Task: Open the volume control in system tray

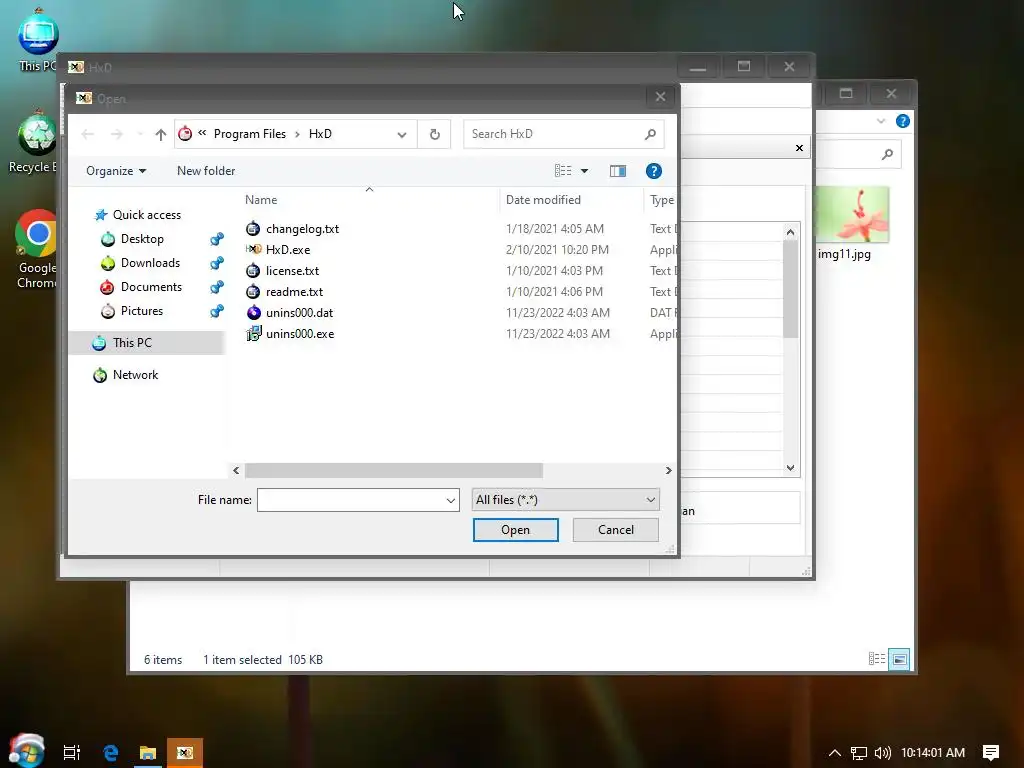Action: pos(882,753)
